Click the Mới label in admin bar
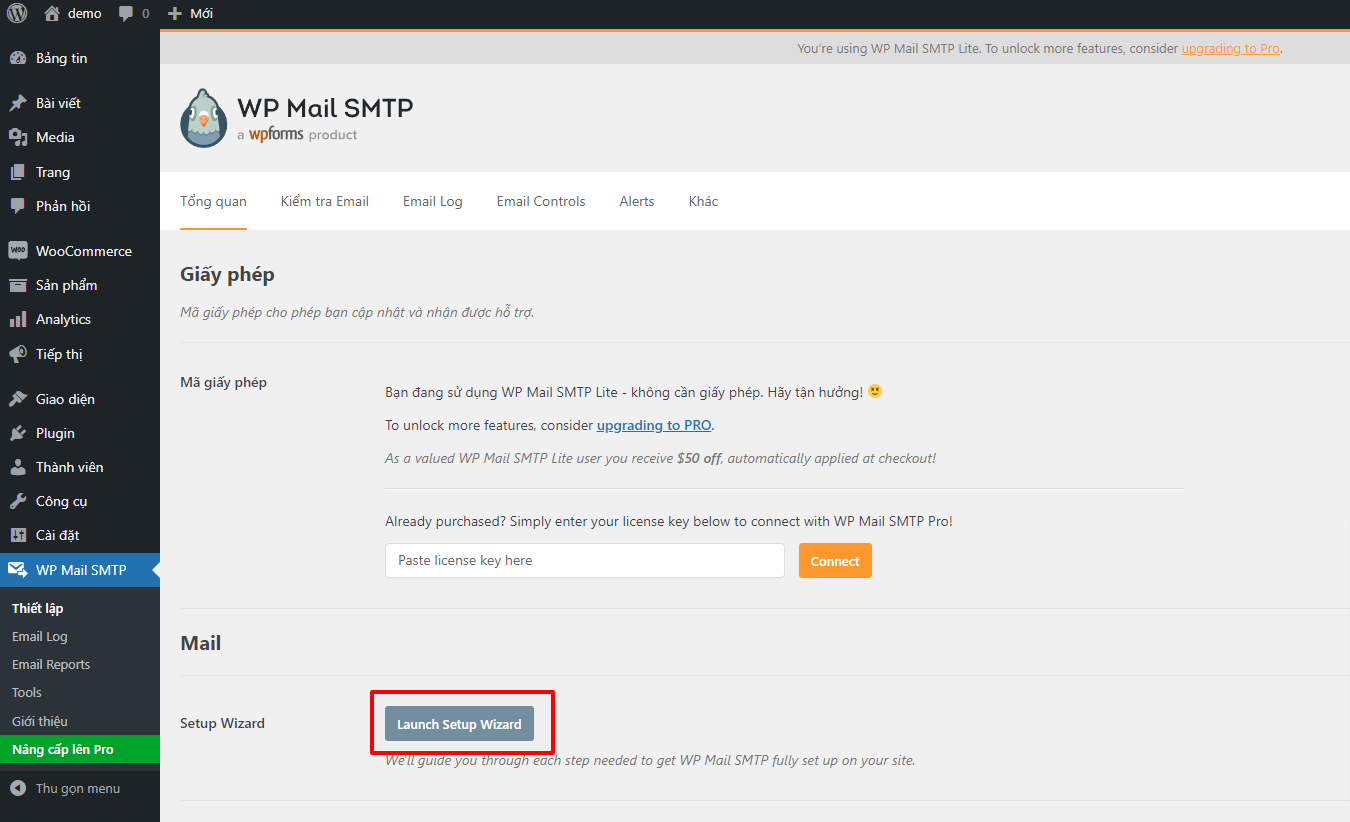Viewport: 1350px width, 822px height. [x=201, y=14]
